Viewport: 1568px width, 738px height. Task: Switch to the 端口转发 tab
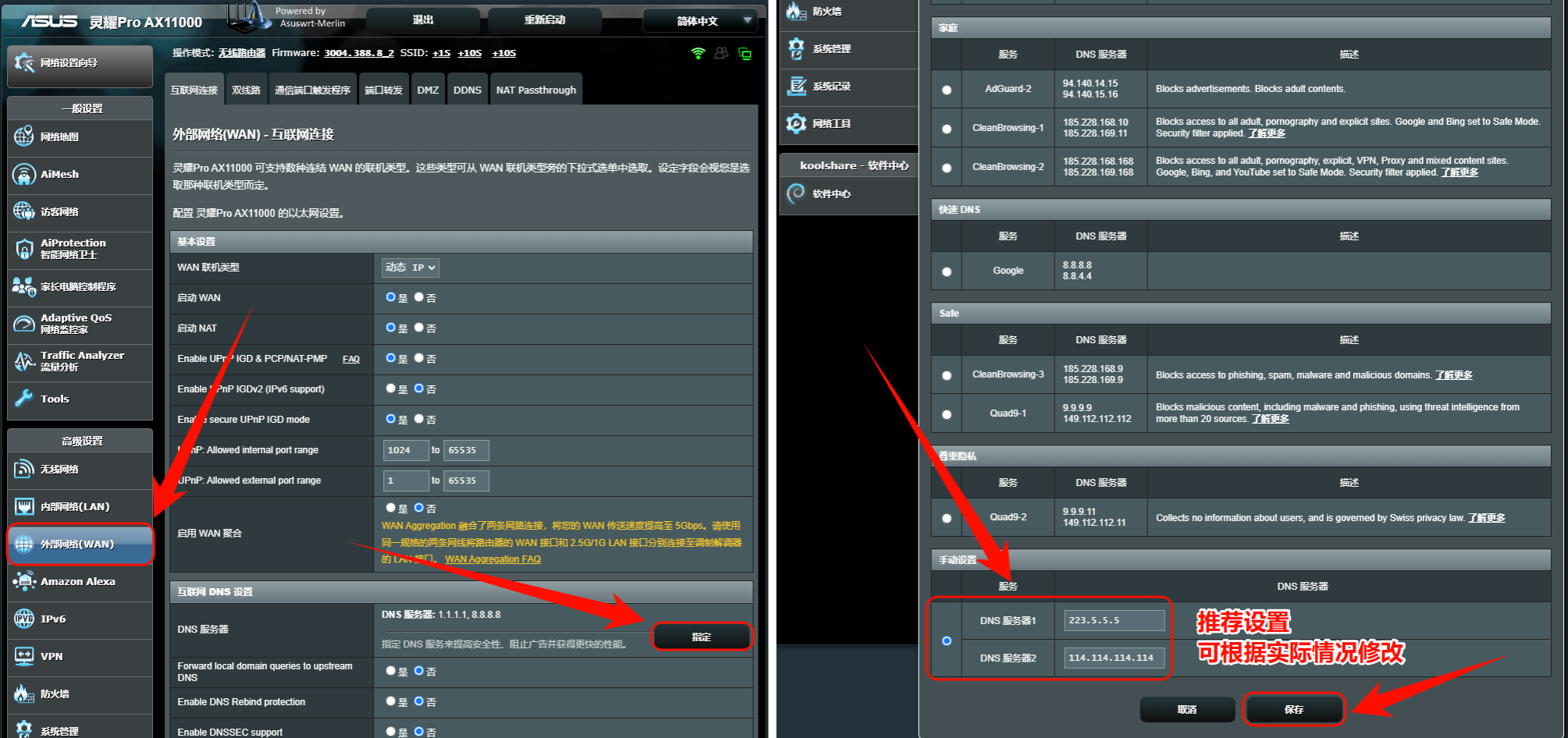click(383, 90)
